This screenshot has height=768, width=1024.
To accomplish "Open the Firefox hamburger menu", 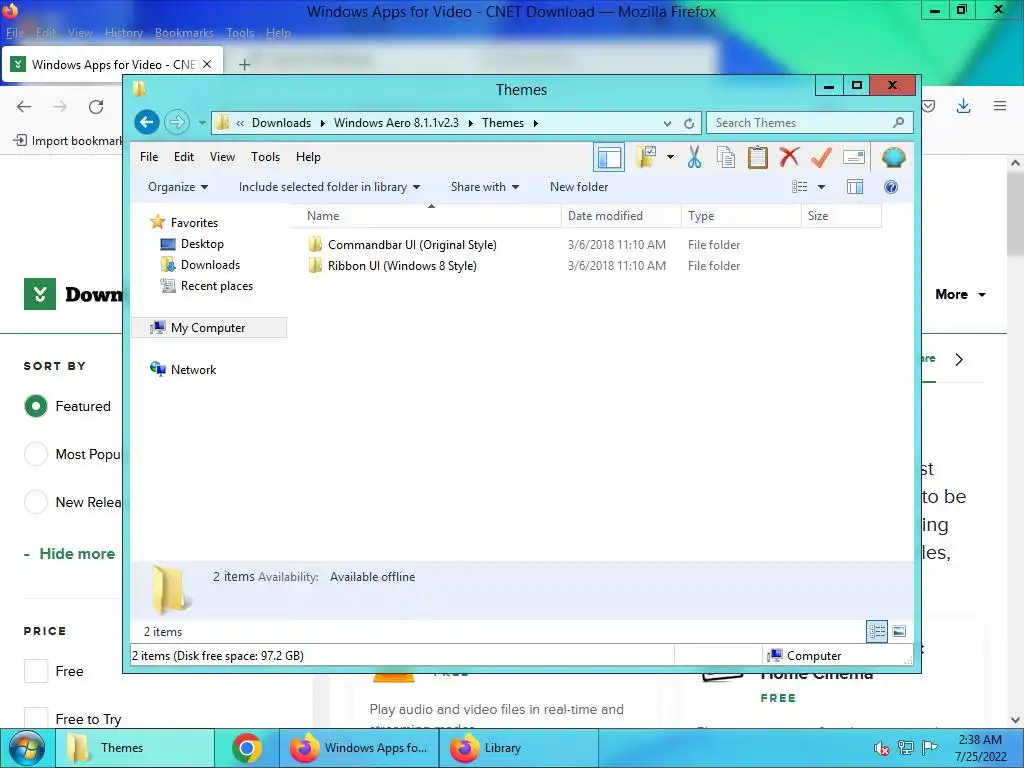I will tap(1000, 106).
